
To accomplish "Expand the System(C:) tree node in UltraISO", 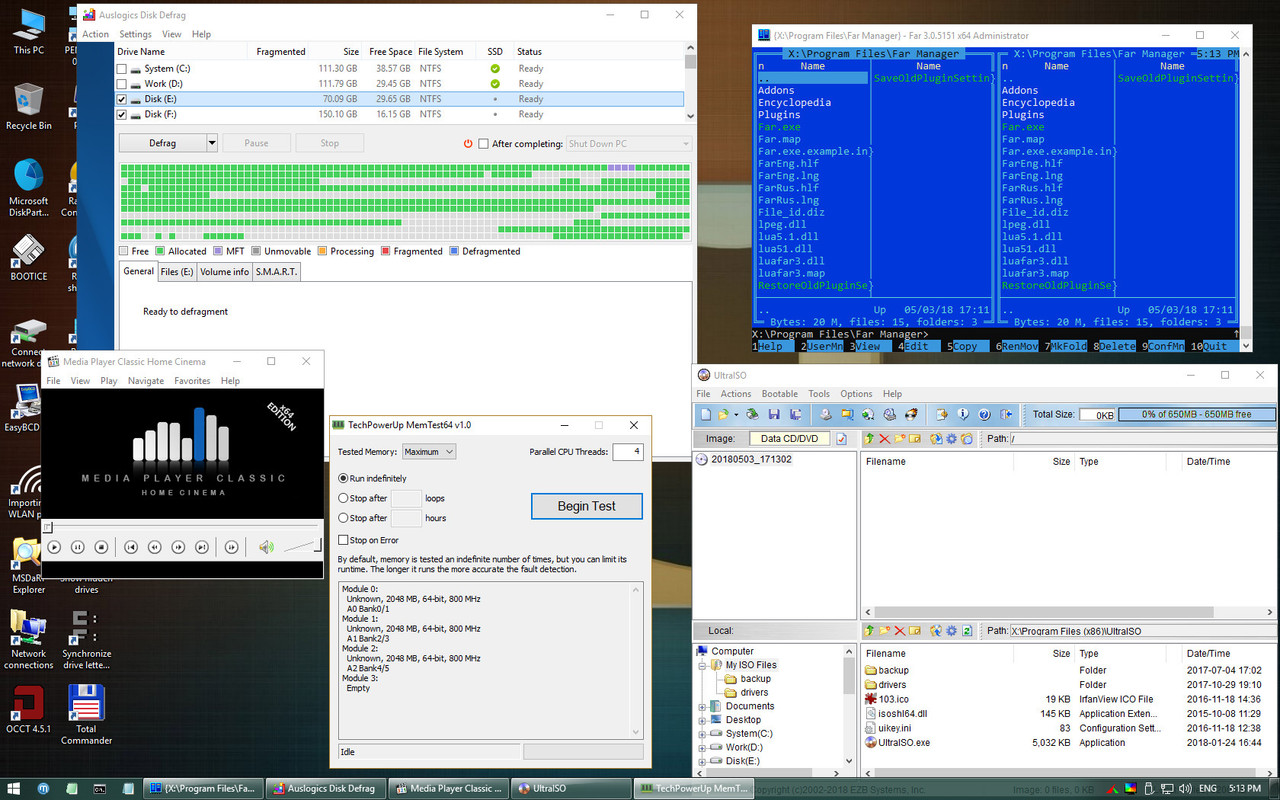I will click(703, 734).
